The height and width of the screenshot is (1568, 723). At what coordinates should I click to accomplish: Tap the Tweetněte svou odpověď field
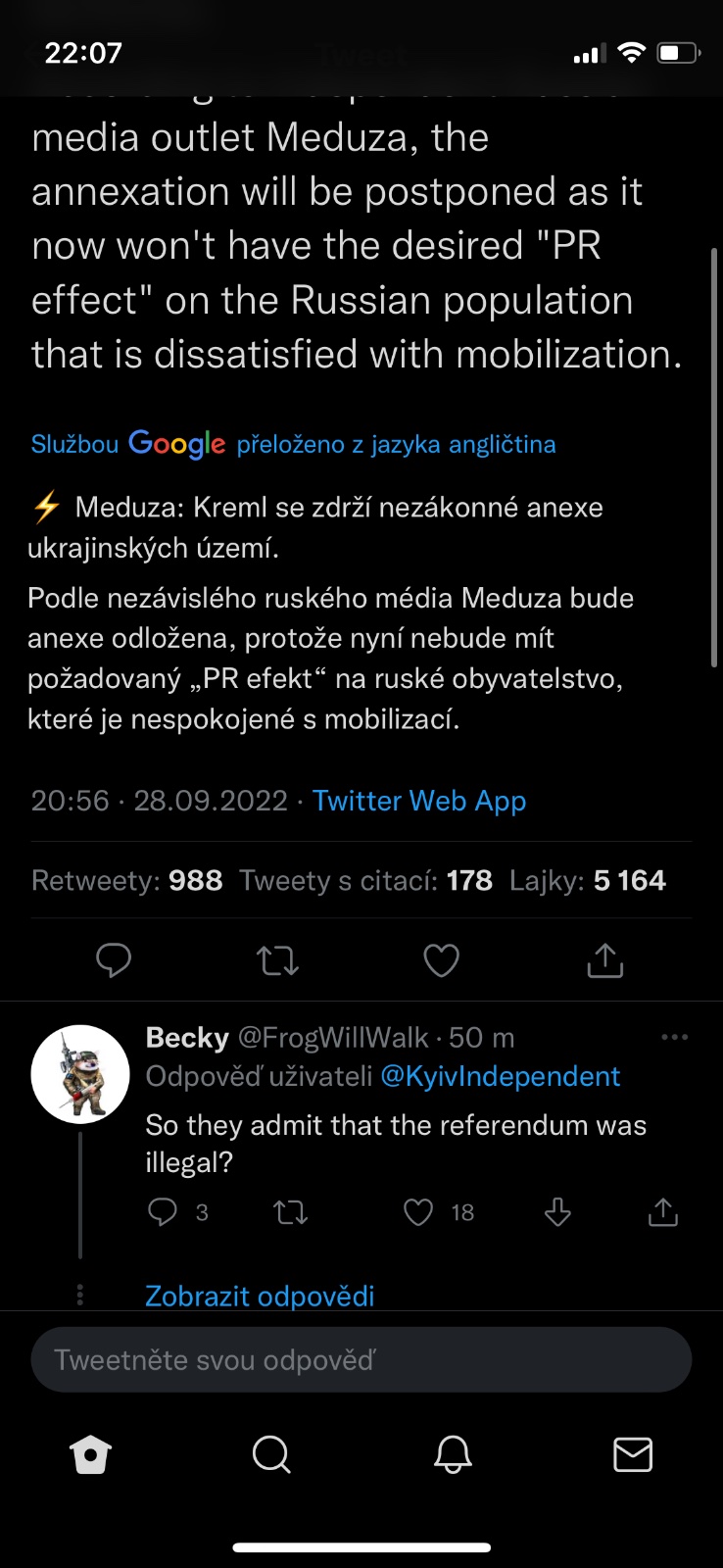pos(361,1360)
